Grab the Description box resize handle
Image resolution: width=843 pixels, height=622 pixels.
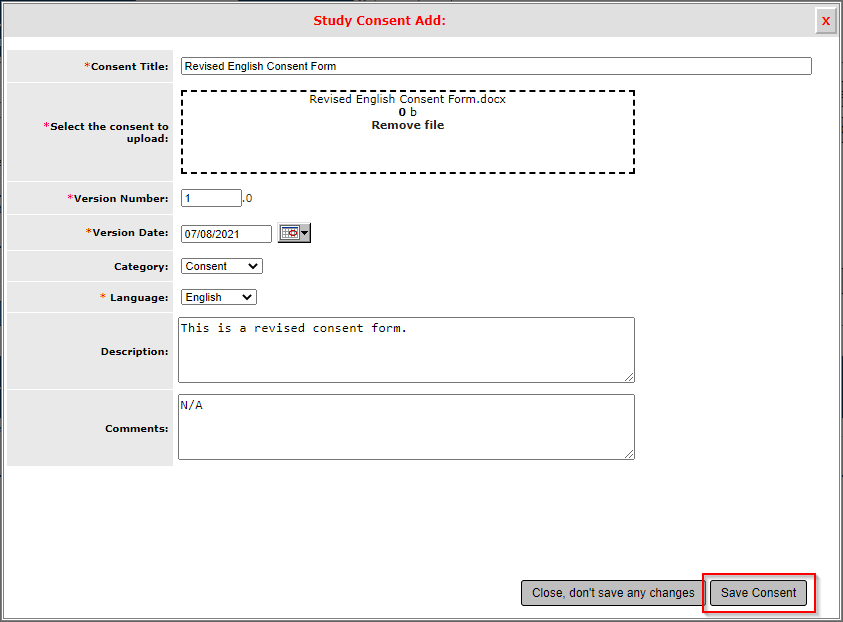[x=629, y=377]
